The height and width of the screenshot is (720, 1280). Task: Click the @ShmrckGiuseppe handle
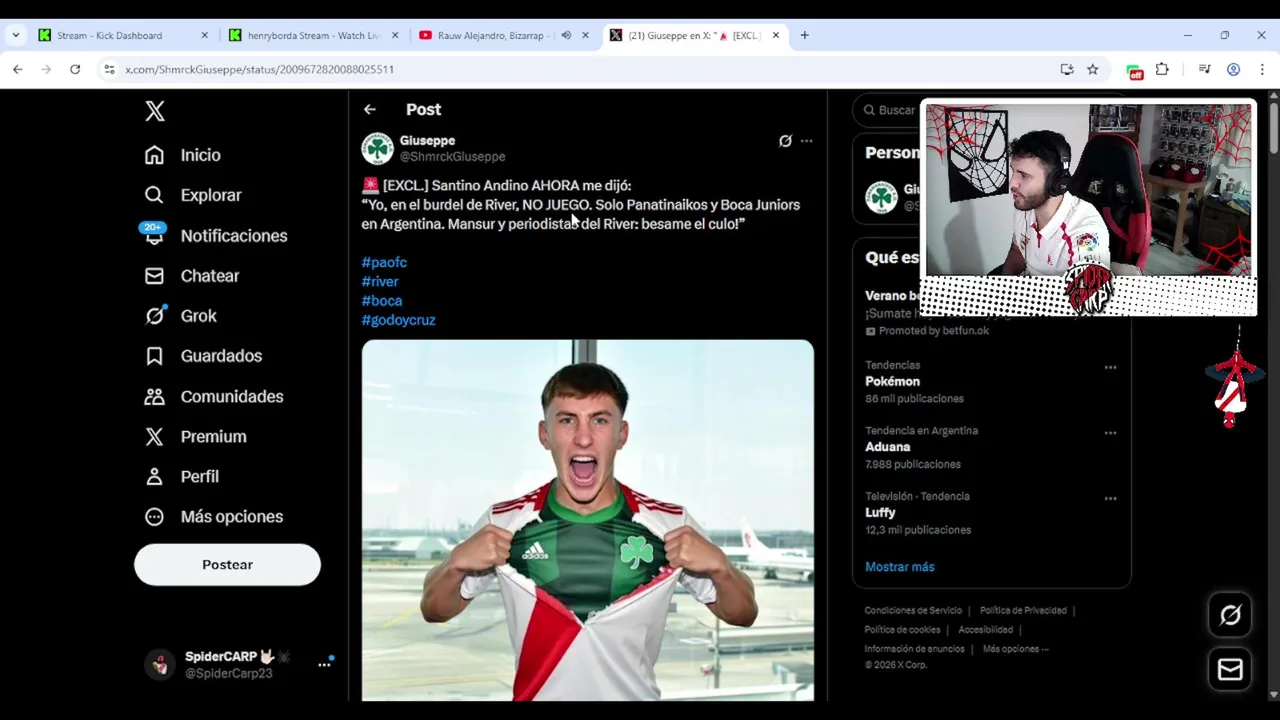(452, 157)
